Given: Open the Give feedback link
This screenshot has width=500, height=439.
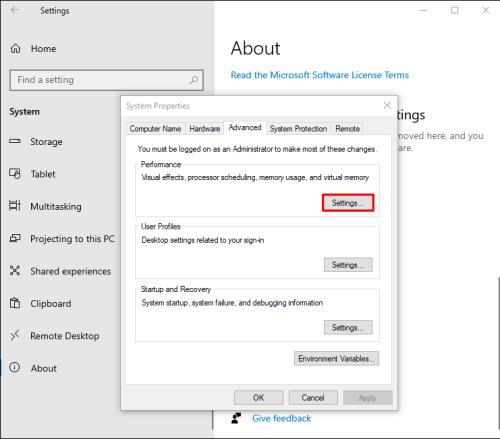Looking at the screenshot, I should point(282,418).
